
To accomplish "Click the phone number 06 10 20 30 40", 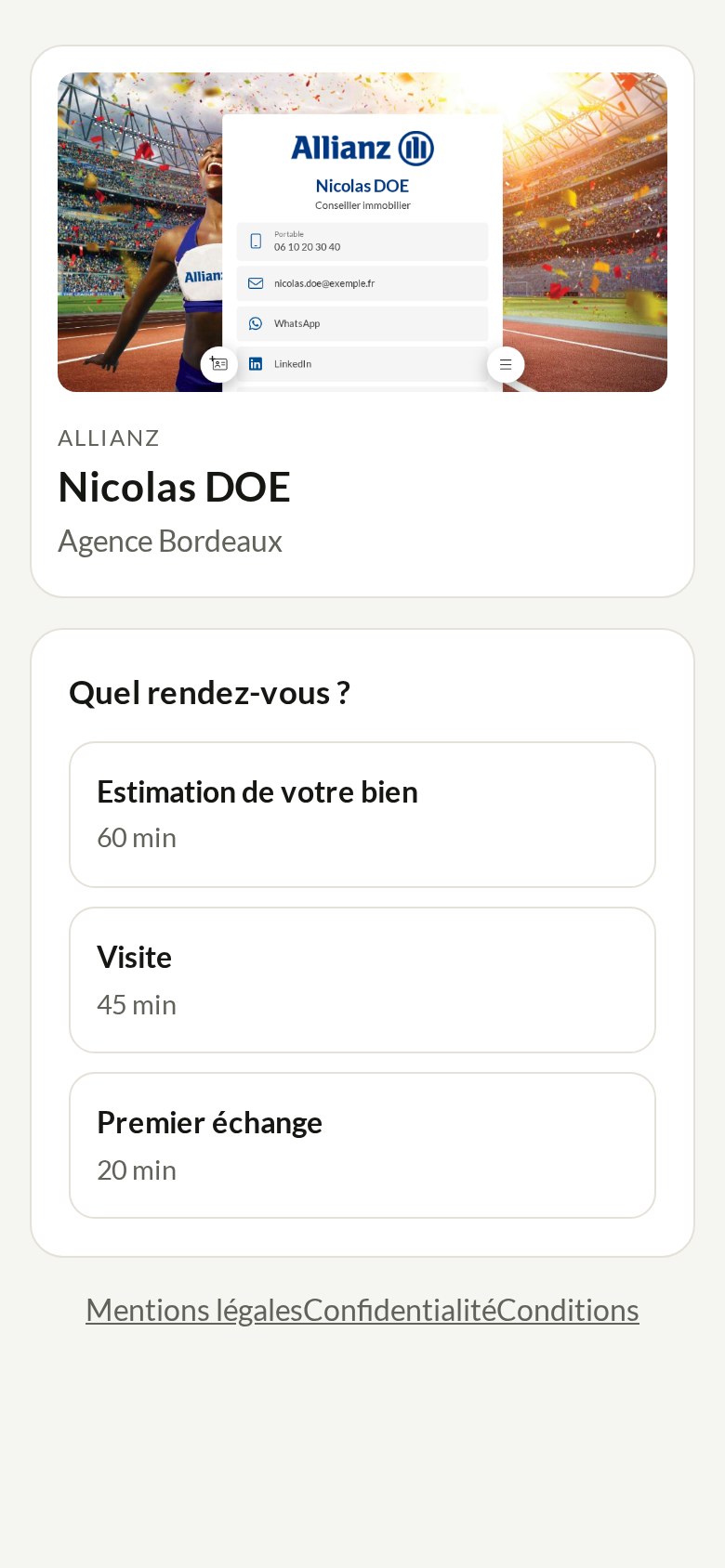I will point(307,247).
